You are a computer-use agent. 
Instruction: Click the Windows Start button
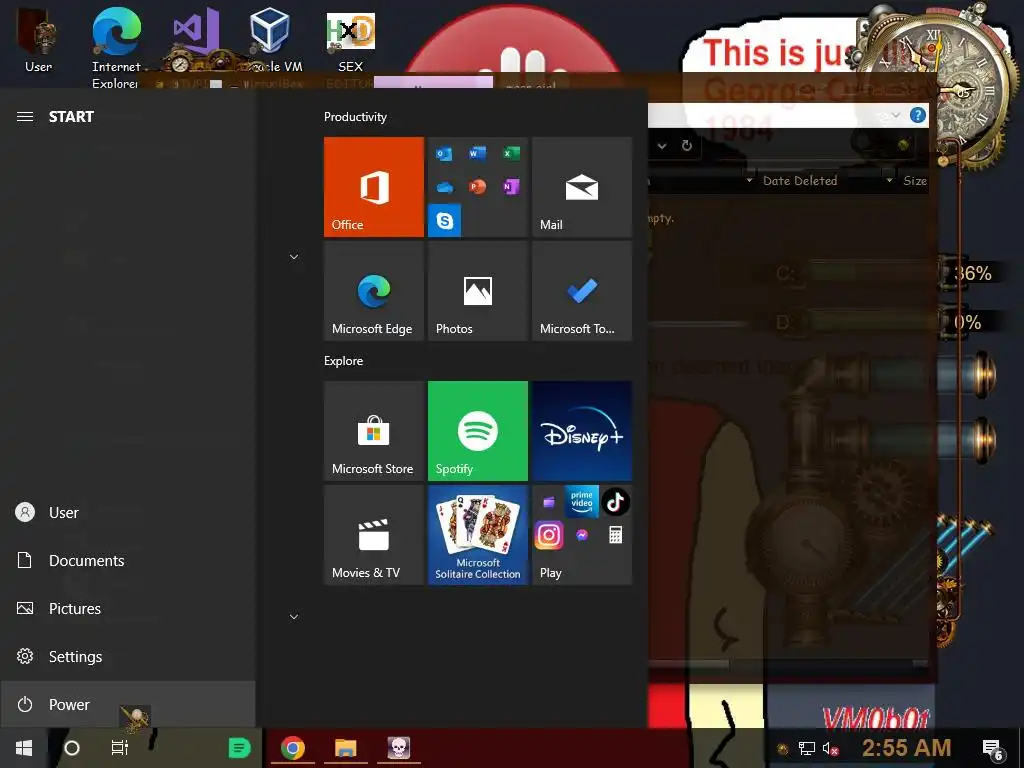[x=24, y=748]
